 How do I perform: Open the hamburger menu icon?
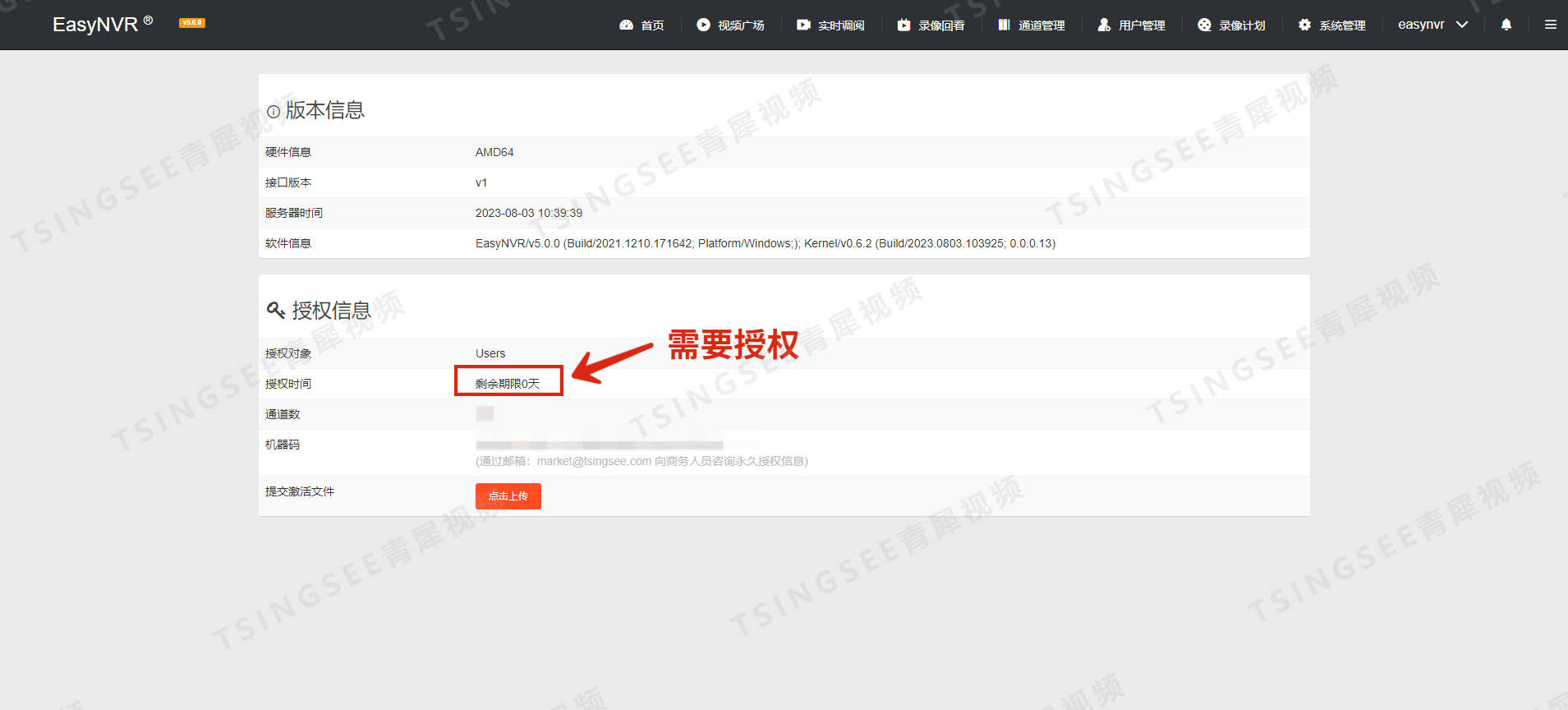pos(1551,25)
